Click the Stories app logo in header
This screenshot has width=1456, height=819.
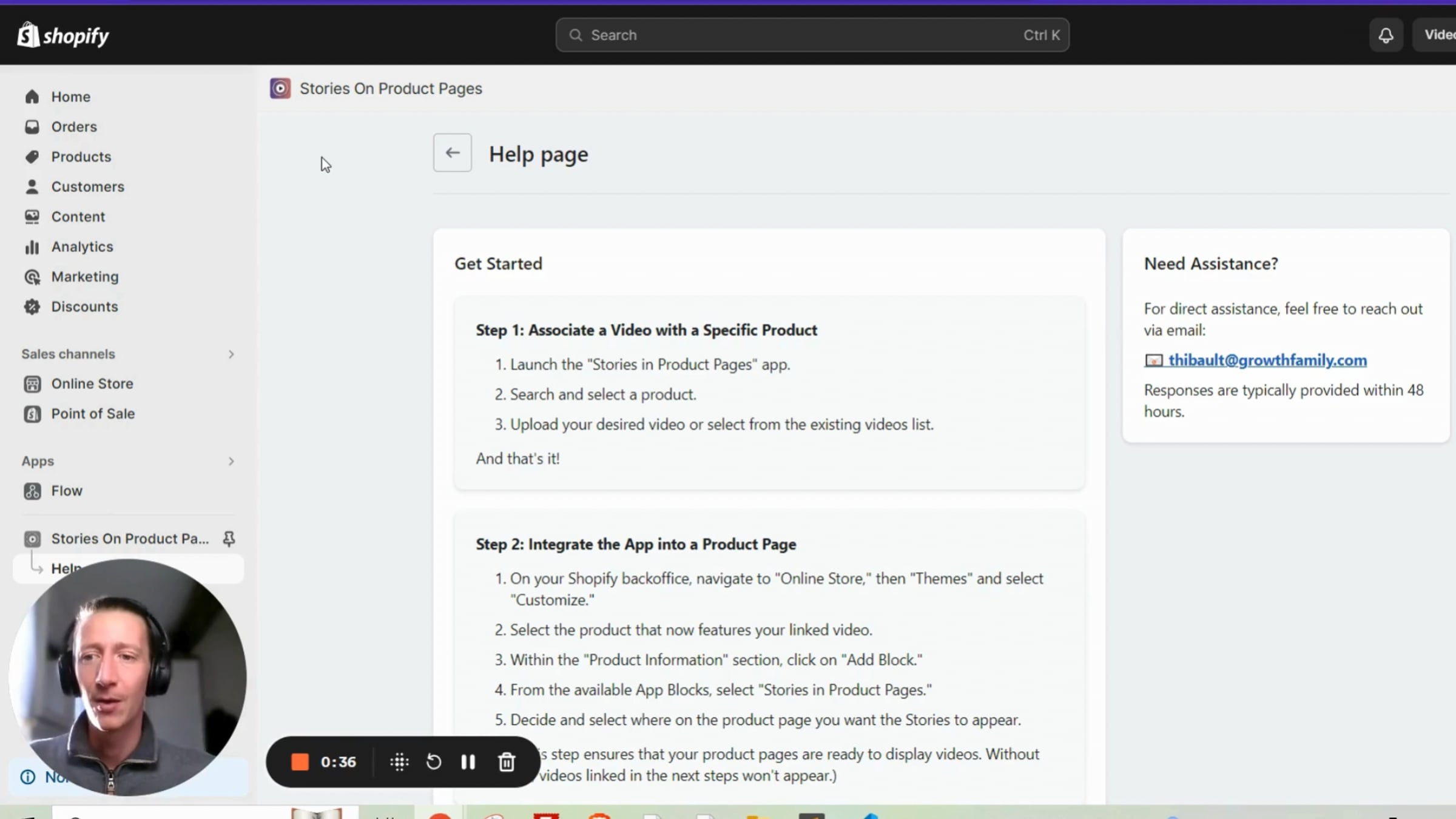pyautogui.click(x=280, y=89)
